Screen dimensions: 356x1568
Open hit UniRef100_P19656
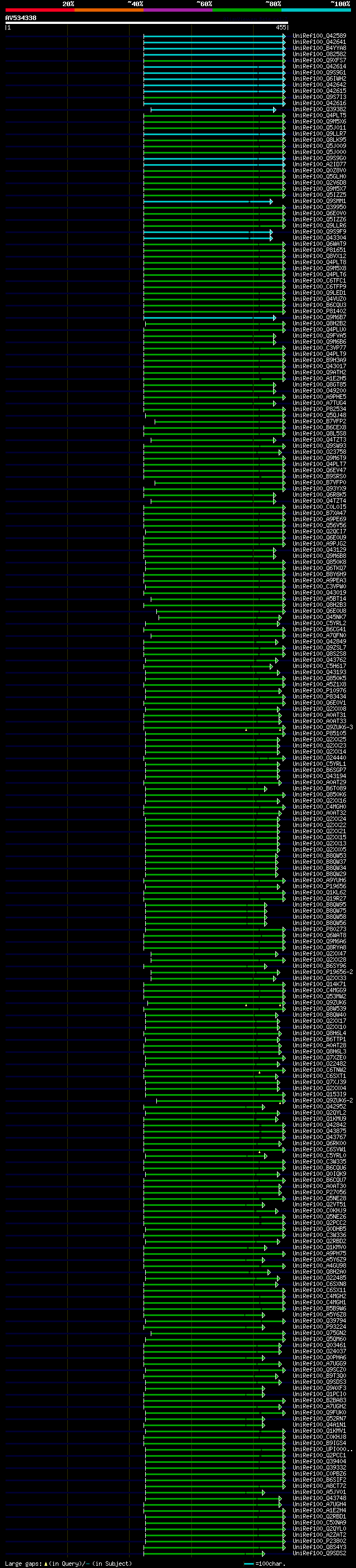point(319,886)
